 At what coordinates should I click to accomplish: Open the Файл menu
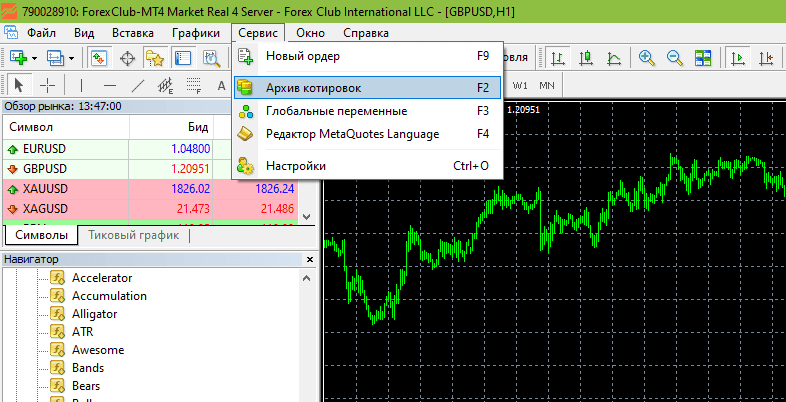point(42,33)
